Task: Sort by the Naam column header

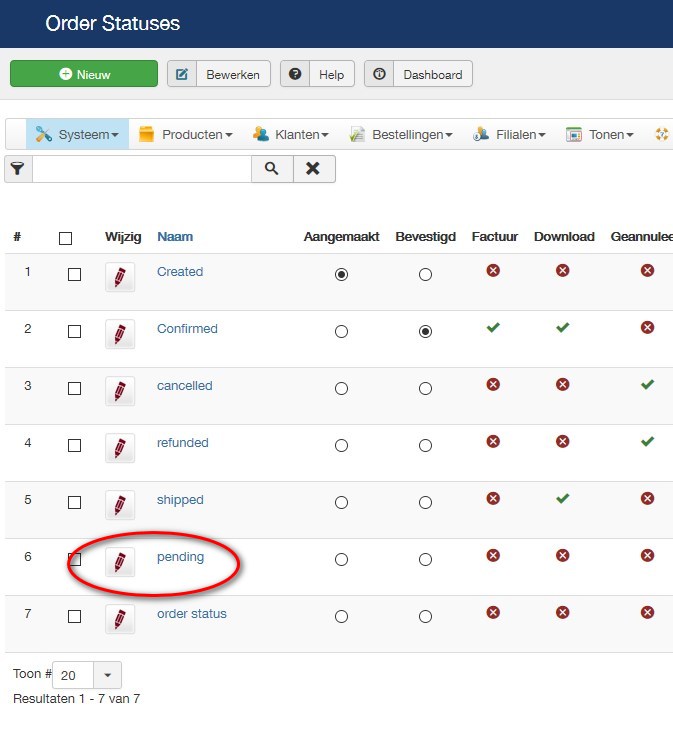Action: 175,237
